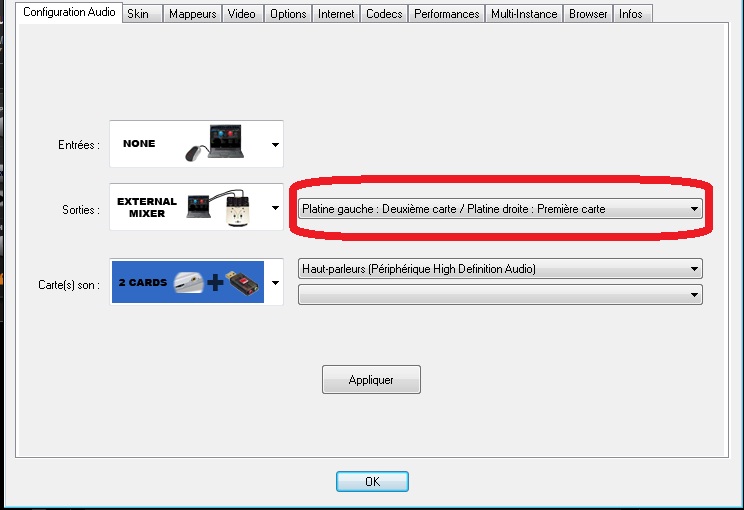Click the Carte(s) son label

click(69, 285)
